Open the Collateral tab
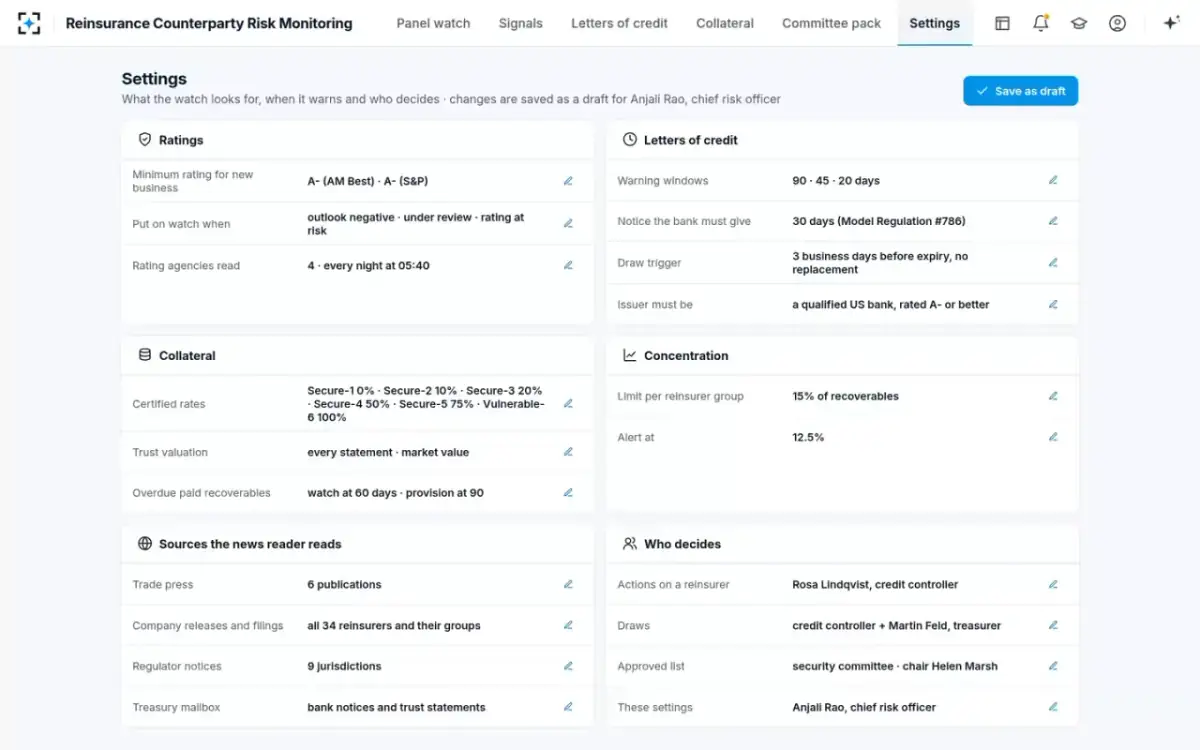This screenshot has width=1200, height=750. click(725, 23)
